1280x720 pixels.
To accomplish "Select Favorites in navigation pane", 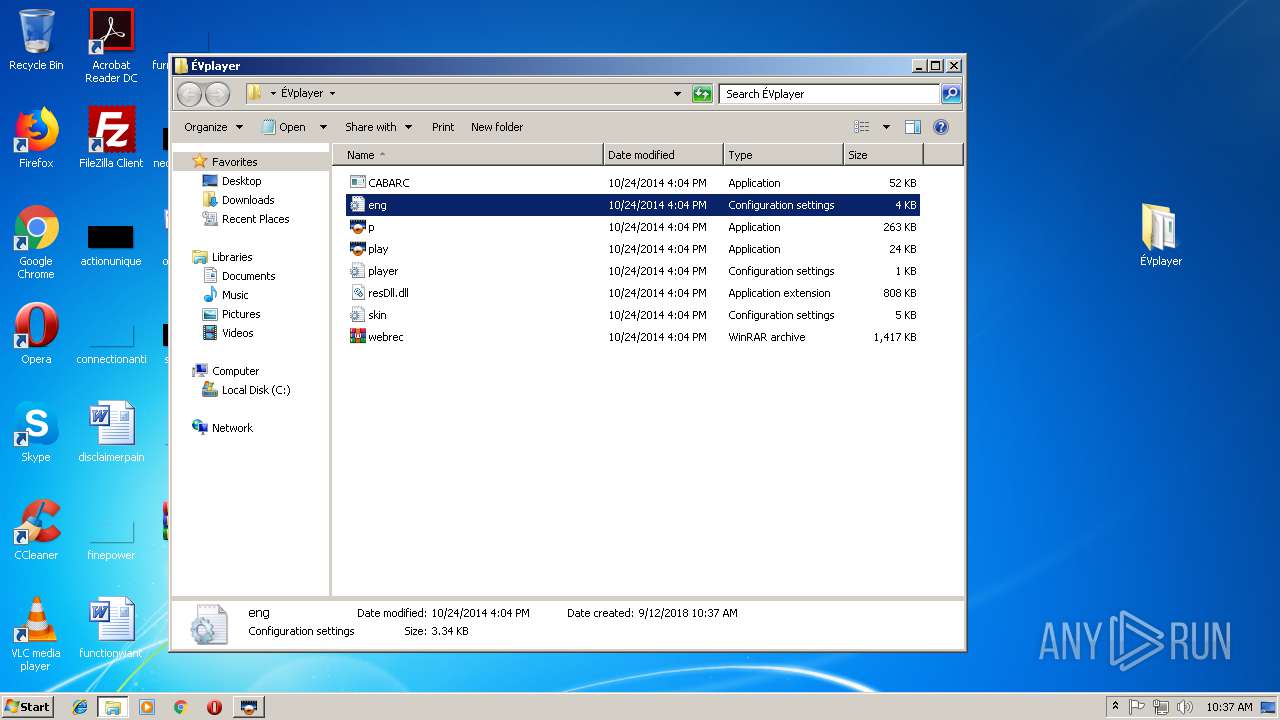I will [225, 161].
